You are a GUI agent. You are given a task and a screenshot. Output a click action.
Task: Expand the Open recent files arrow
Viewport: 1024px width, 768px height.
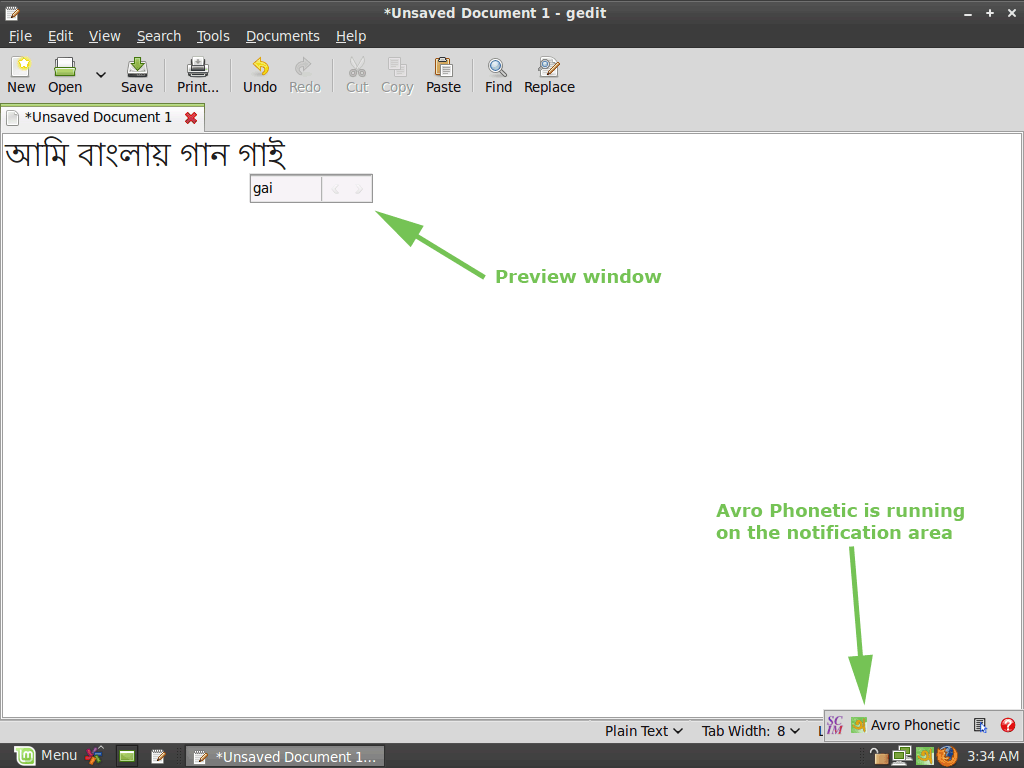(101, 75)
